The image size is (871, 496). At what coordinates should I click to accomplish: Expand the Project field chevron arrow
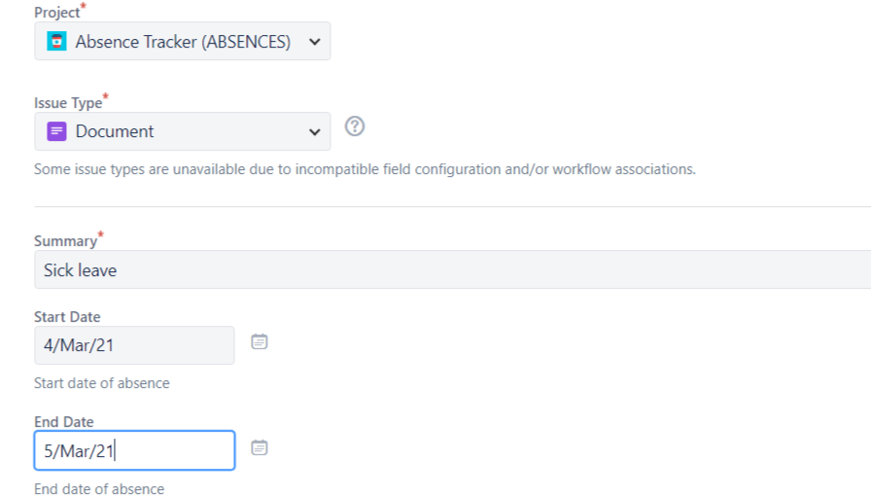[x=315, y=42]
